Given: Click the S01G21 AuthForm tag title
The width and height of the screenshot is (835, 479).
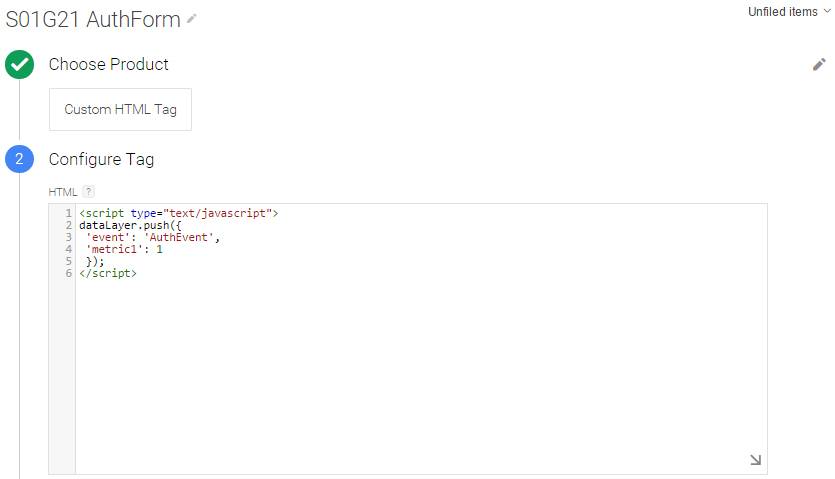Looking at the screenshot, I should tap(93, 19).
